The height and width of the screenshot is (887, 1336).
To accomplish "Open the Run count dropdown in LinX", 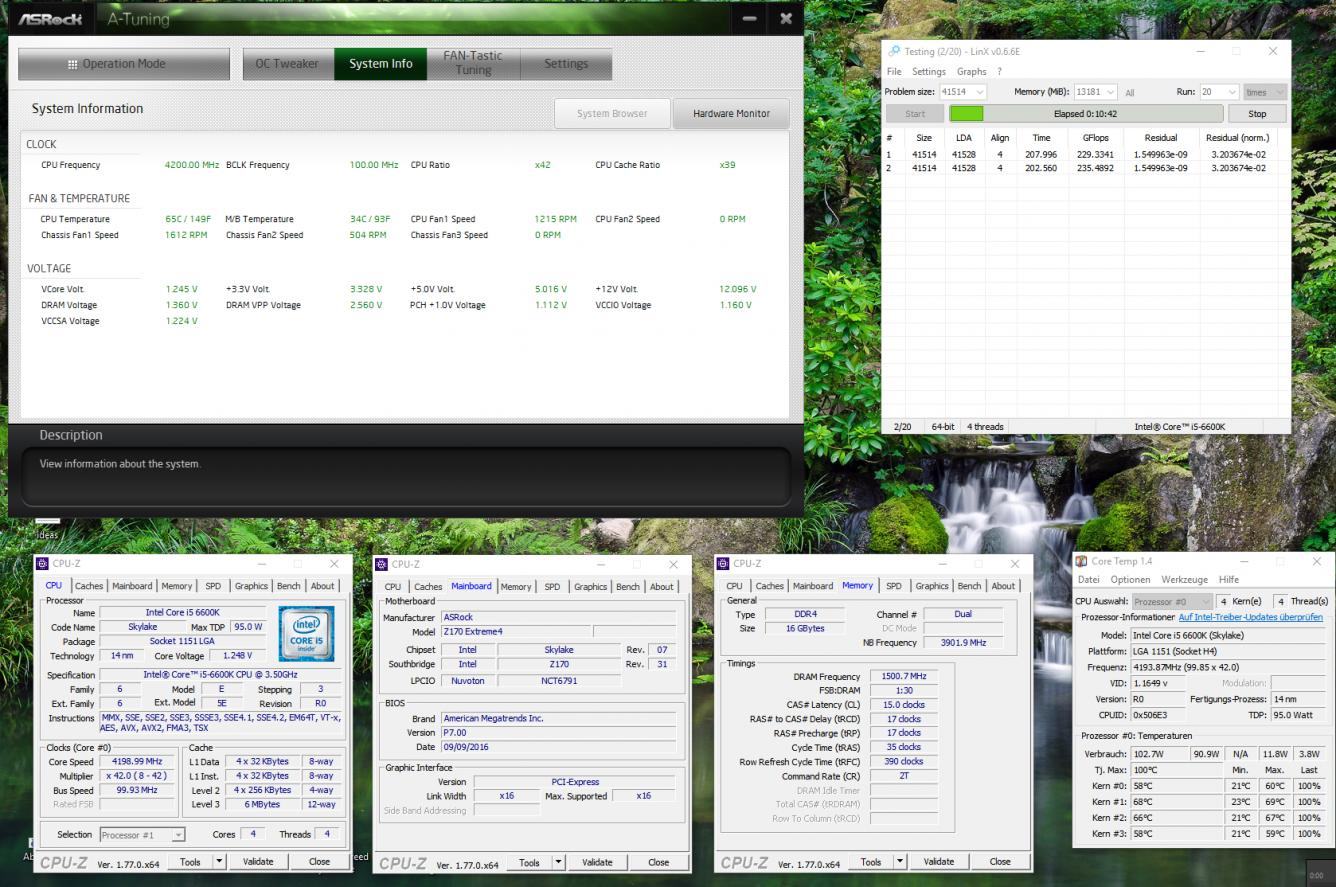I will 1231,92.
